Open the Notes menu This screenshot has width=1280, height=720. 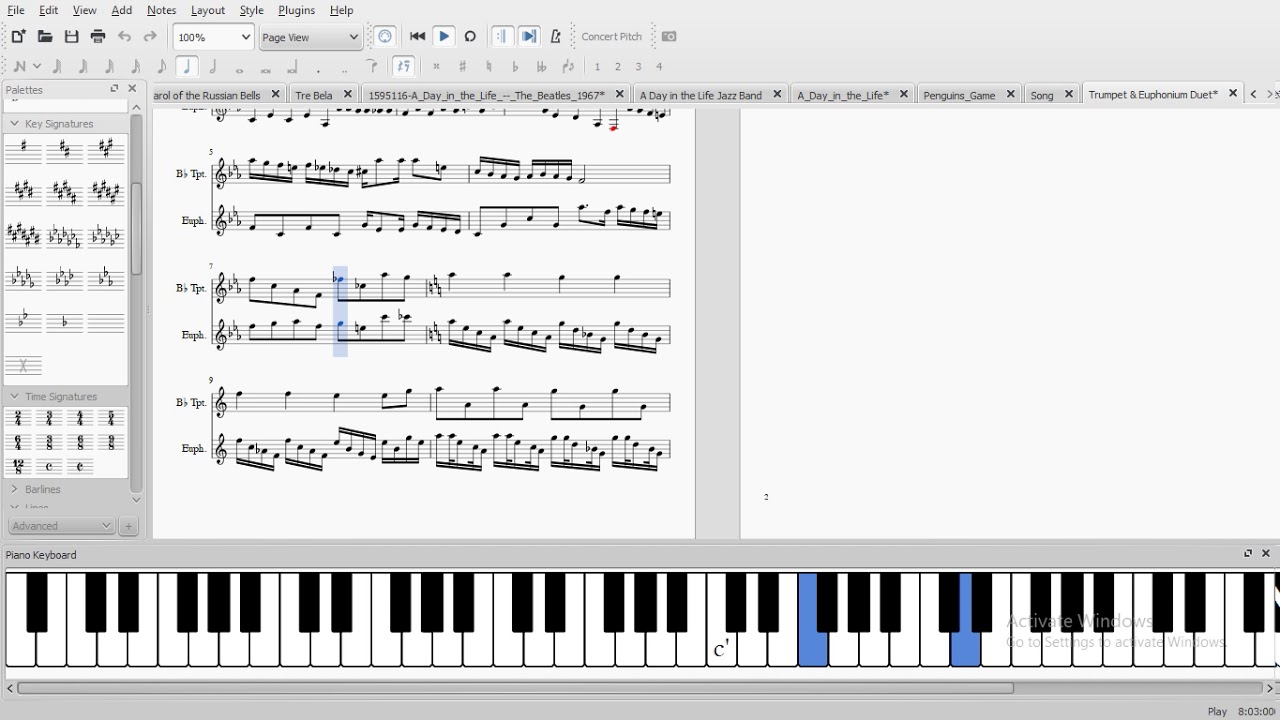[x=161, y=10]
